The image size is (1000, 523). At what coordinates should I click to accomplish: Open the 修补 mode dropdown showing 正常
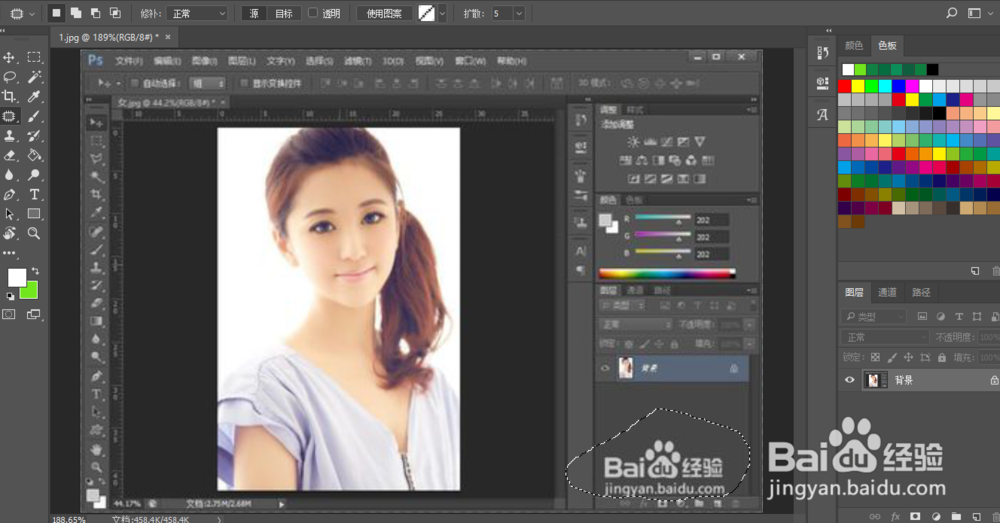[x=197, y=13]
